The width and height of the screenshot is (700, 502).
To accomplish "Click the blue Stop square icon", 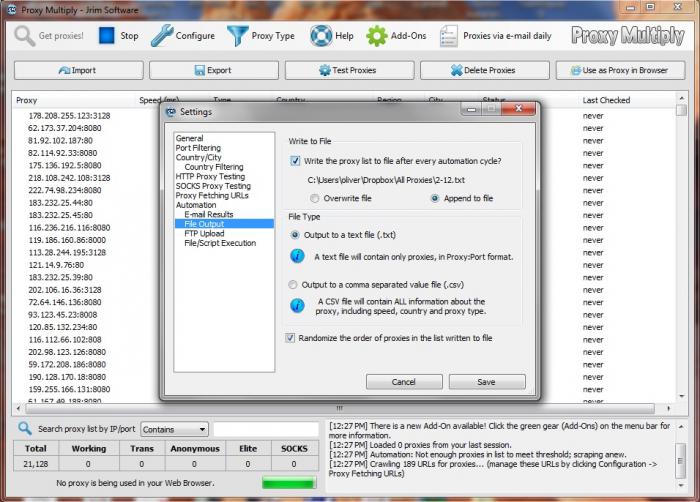I will 106,36.
